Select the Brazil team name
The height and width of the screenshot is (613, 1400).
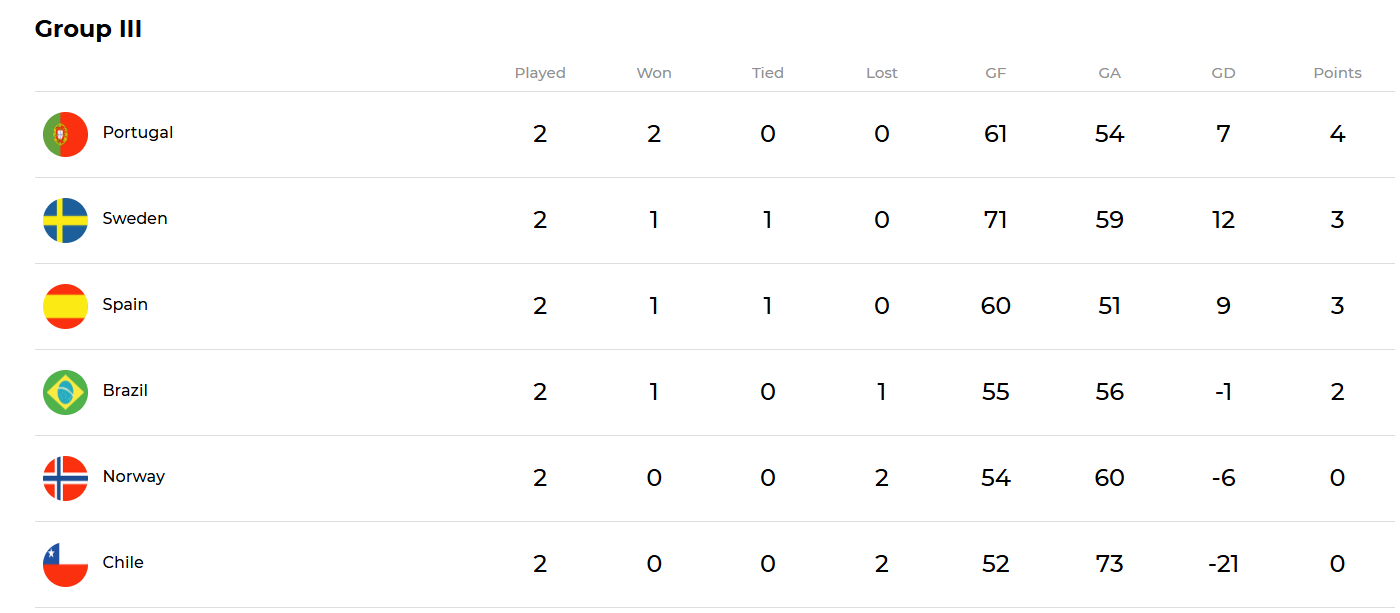coord(125,390)
